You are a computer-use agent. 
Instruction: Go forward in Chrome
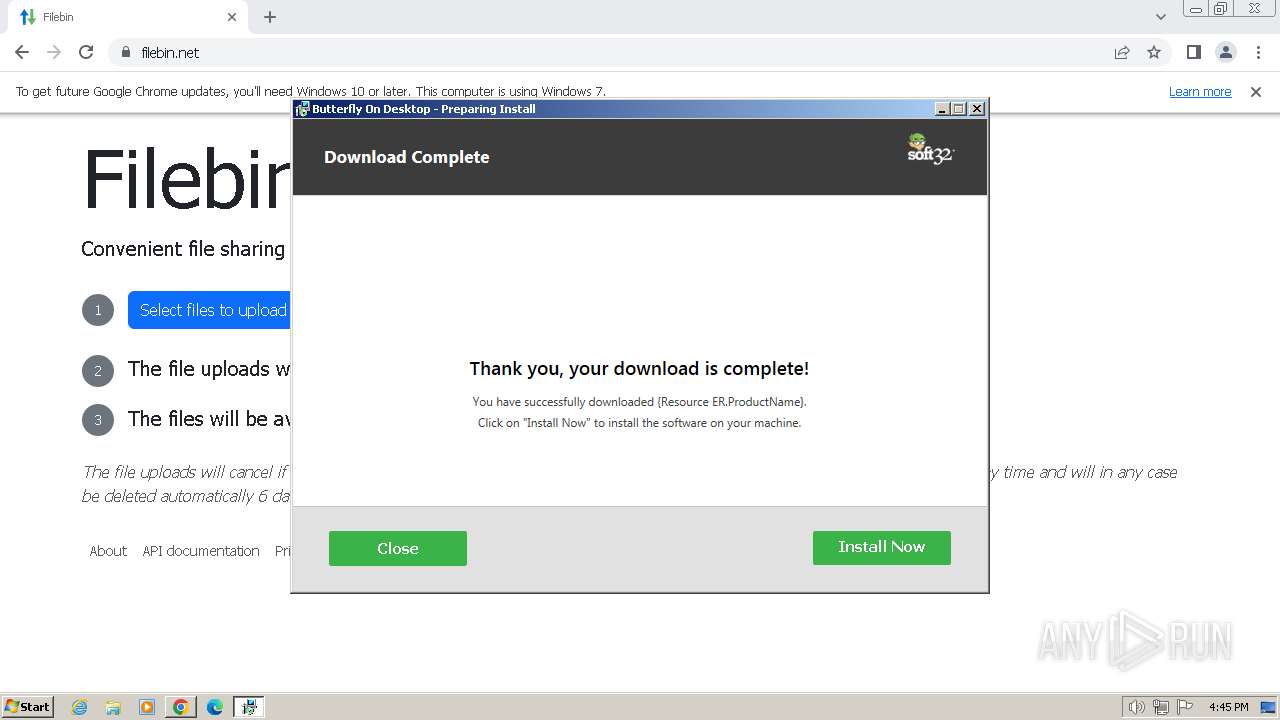(x=54, y=52)
